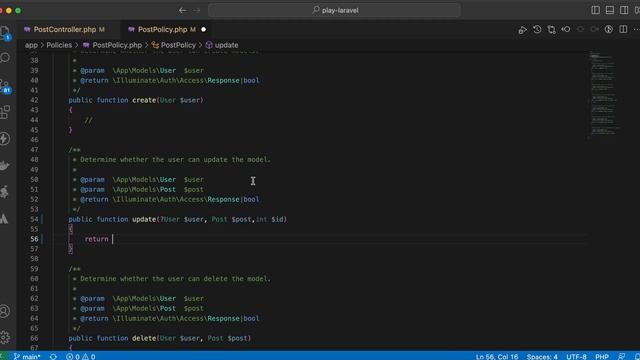Click the Run or Debug icon in editor toolbar
The height and width of the screenshot is (360, 640).
click(x=522, y=29)
